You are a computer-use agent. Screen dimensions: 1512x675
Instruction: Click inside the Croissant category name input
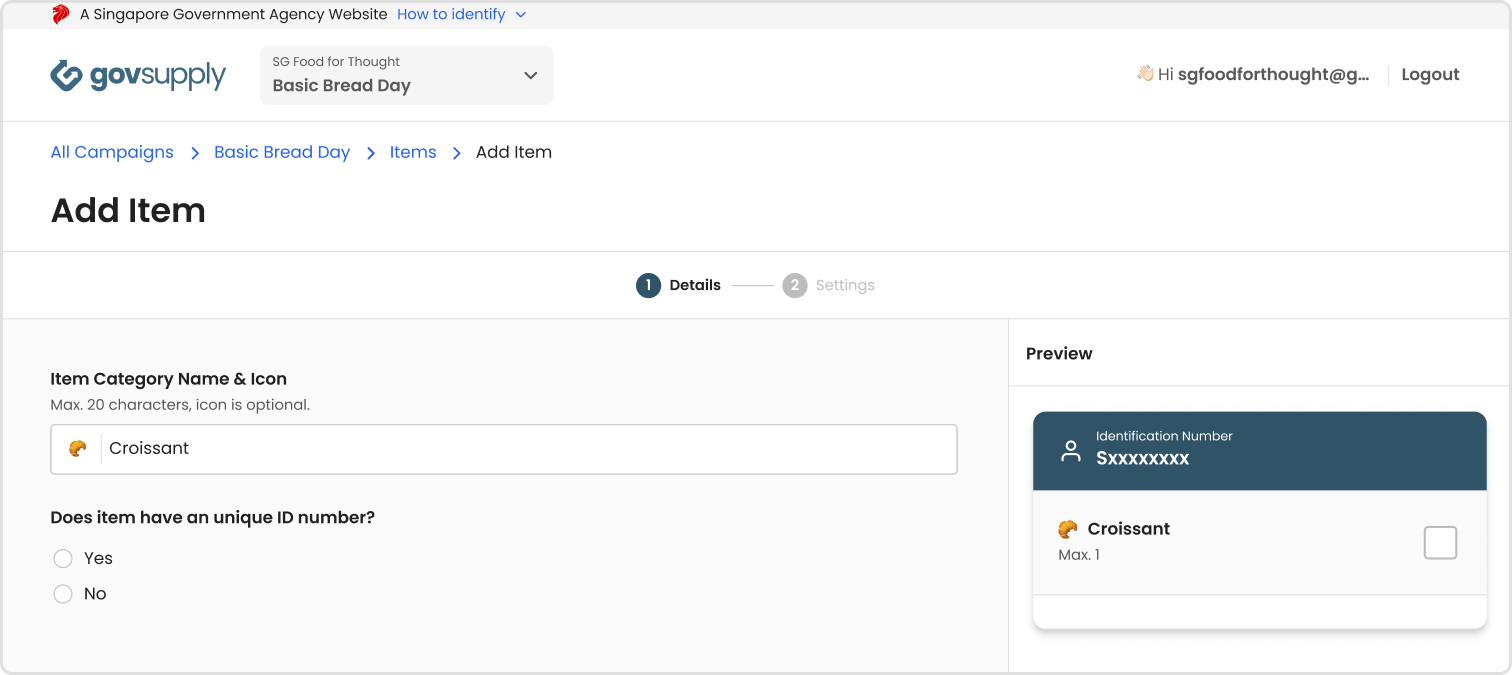[x=400, y=449]
